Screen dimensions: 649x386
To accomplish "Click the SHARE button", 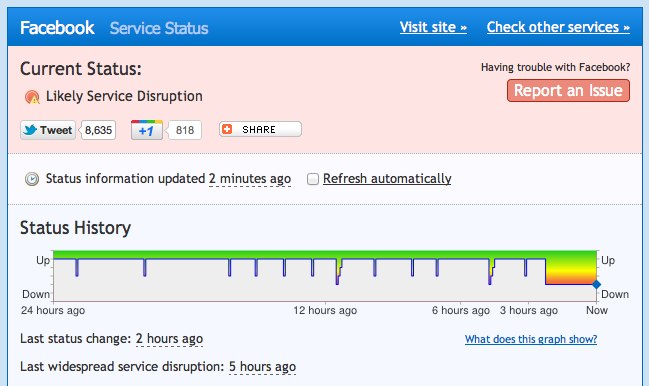I will (x=260, y=129).
